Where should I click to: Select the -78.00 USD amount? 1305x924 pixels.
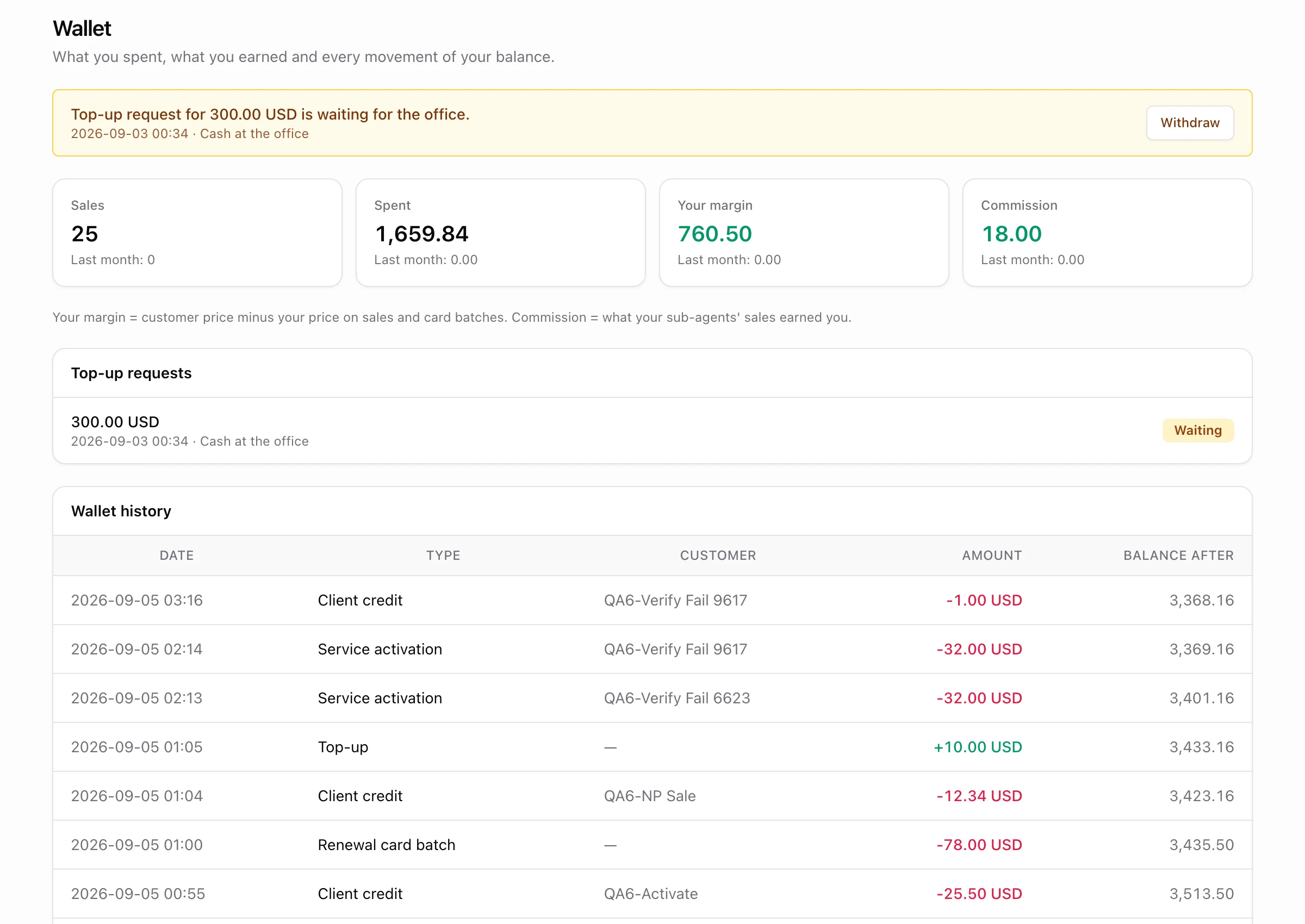pos(979,845)
